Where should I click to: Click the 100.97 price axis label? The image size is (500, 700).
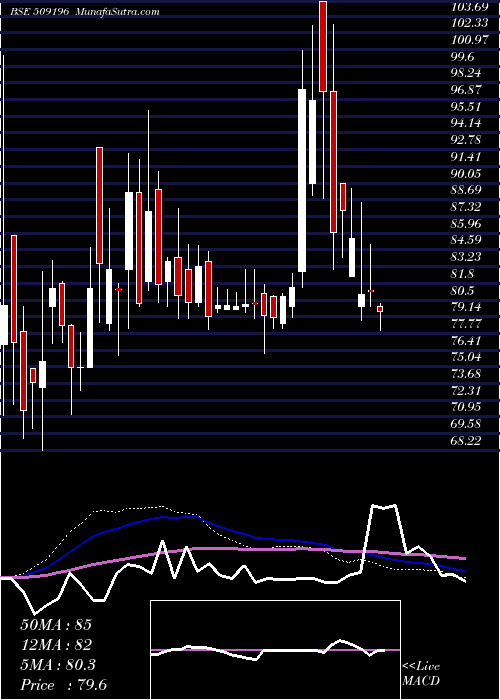click(469, 40)
